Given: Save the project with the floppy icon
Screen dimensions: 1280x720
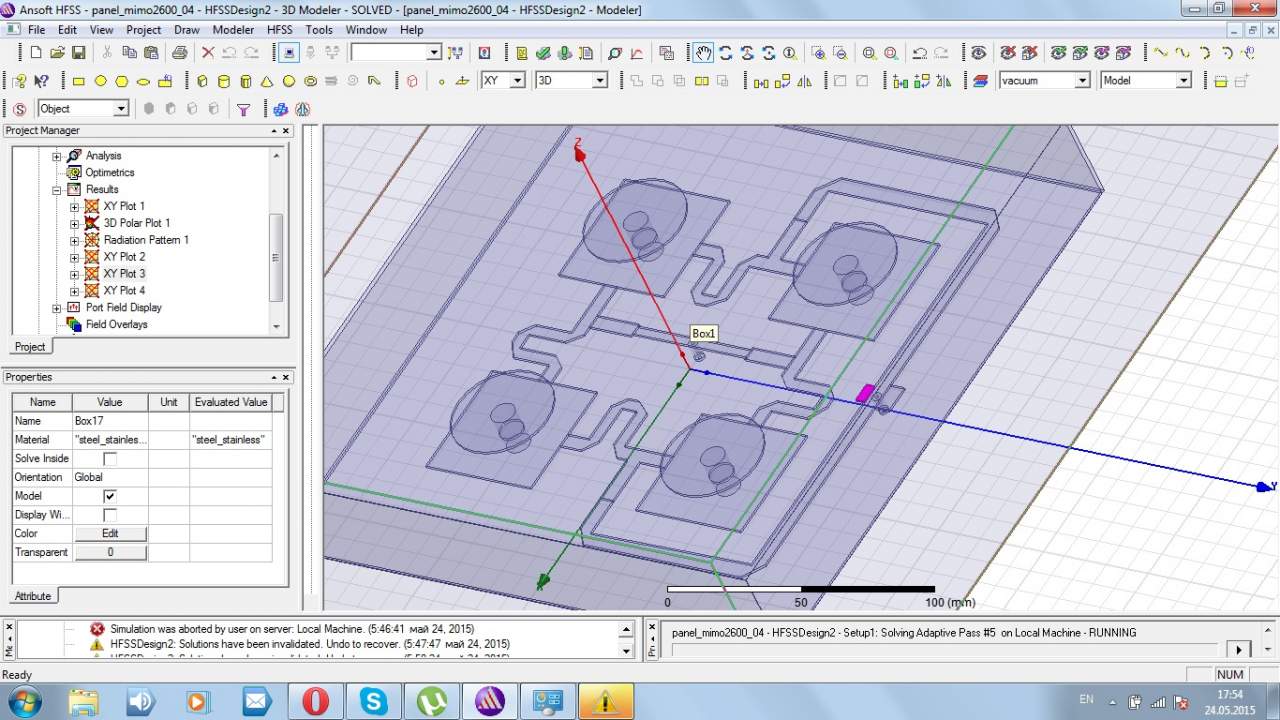Looking at the screenshot, I should pos(80,53).
